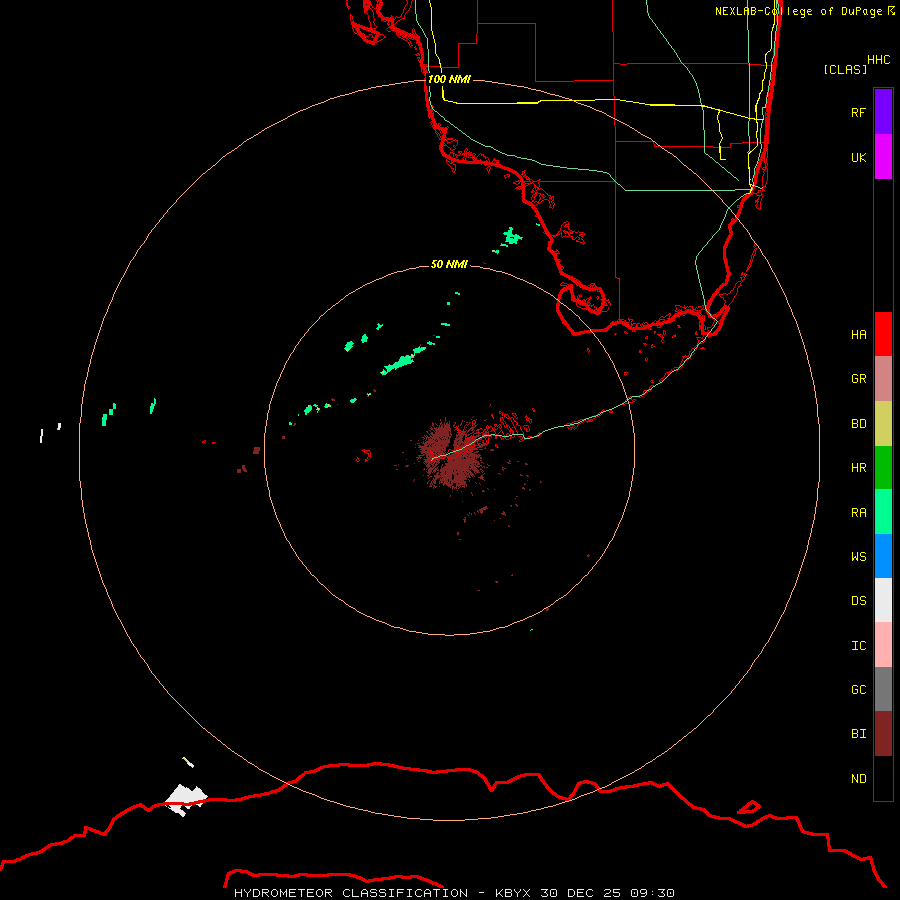This screenshot has width=900, height=900.
Task: Click the biological clutter echo at radar center
Action: [452, 453]
